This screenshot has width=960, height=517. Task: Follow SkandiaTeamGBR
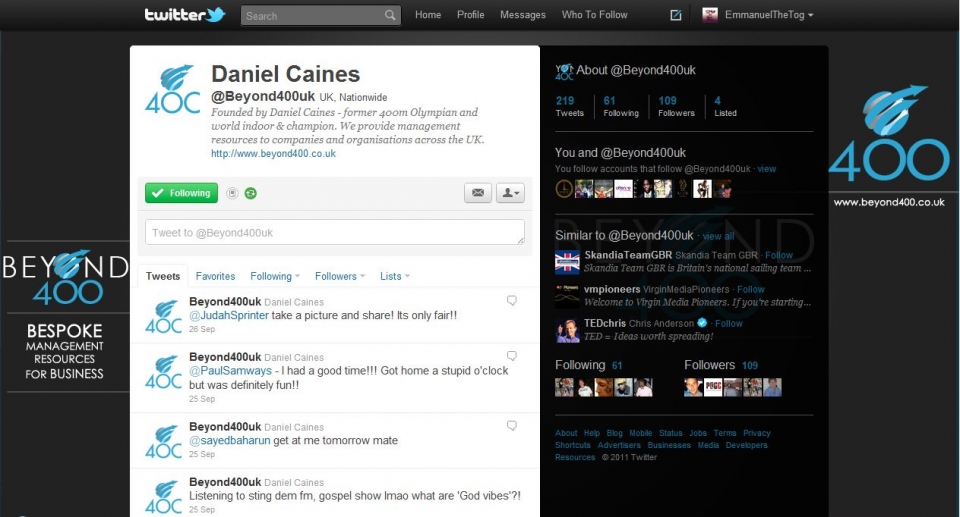(779, 255)
